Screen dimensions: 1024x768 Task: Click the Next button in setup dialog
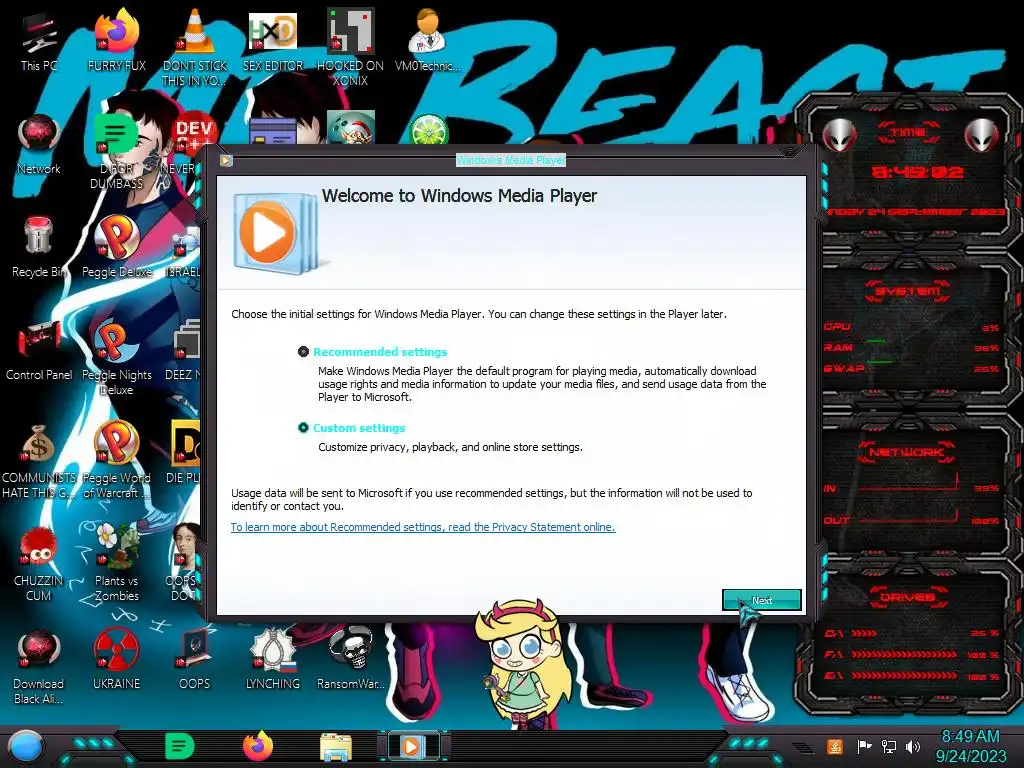click(x=761, y=600)
